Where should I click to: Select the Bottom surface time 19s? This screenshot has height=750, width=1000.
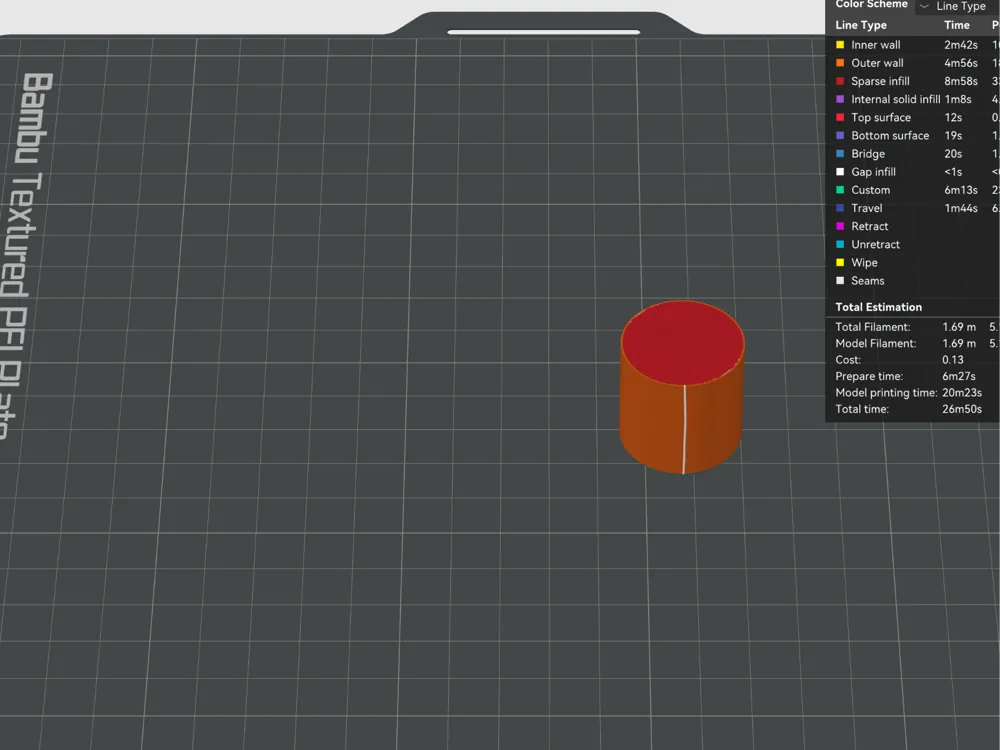coord(953,135)
